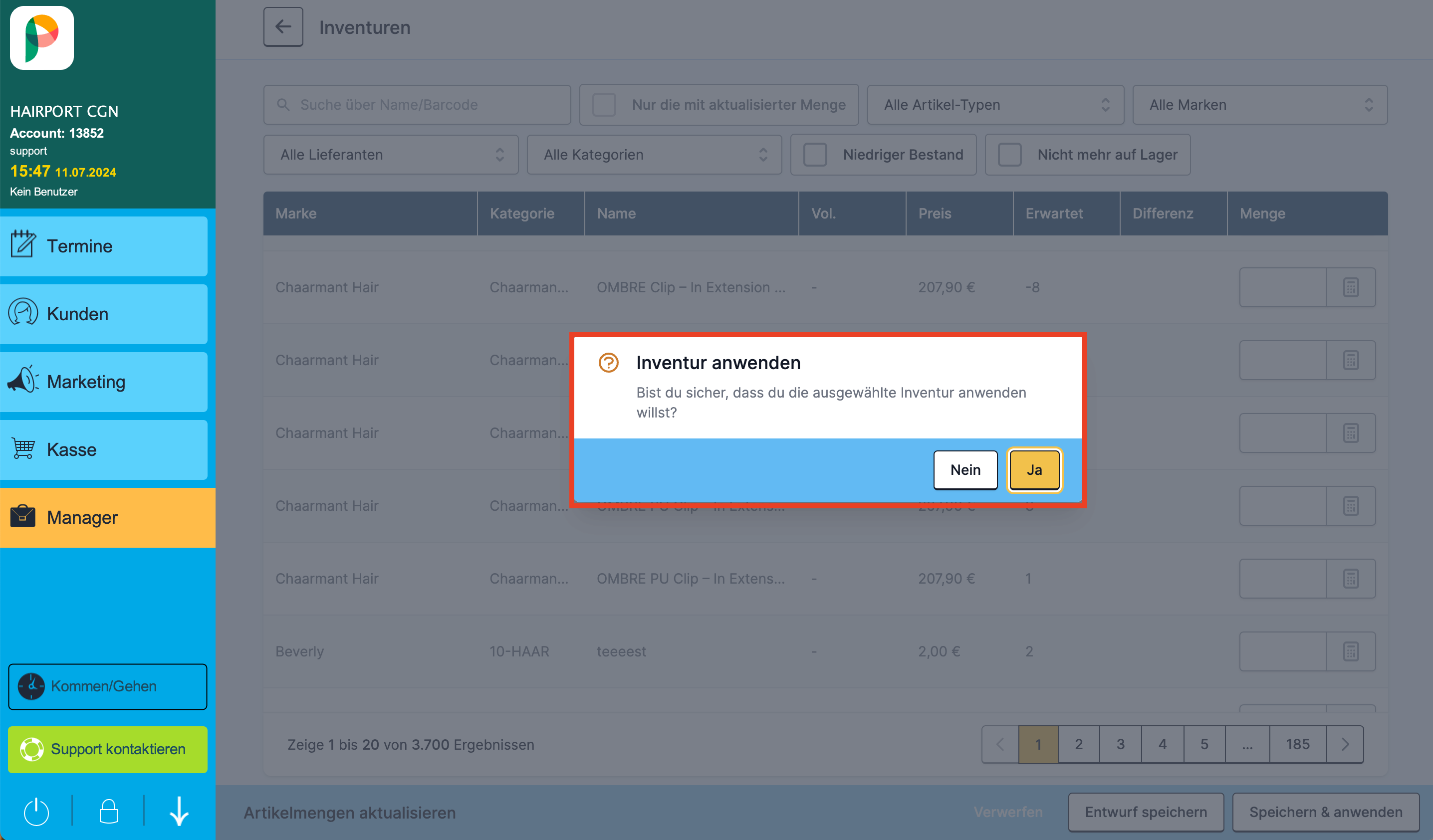Click the Support lifebuoy icon

[32, 750]
